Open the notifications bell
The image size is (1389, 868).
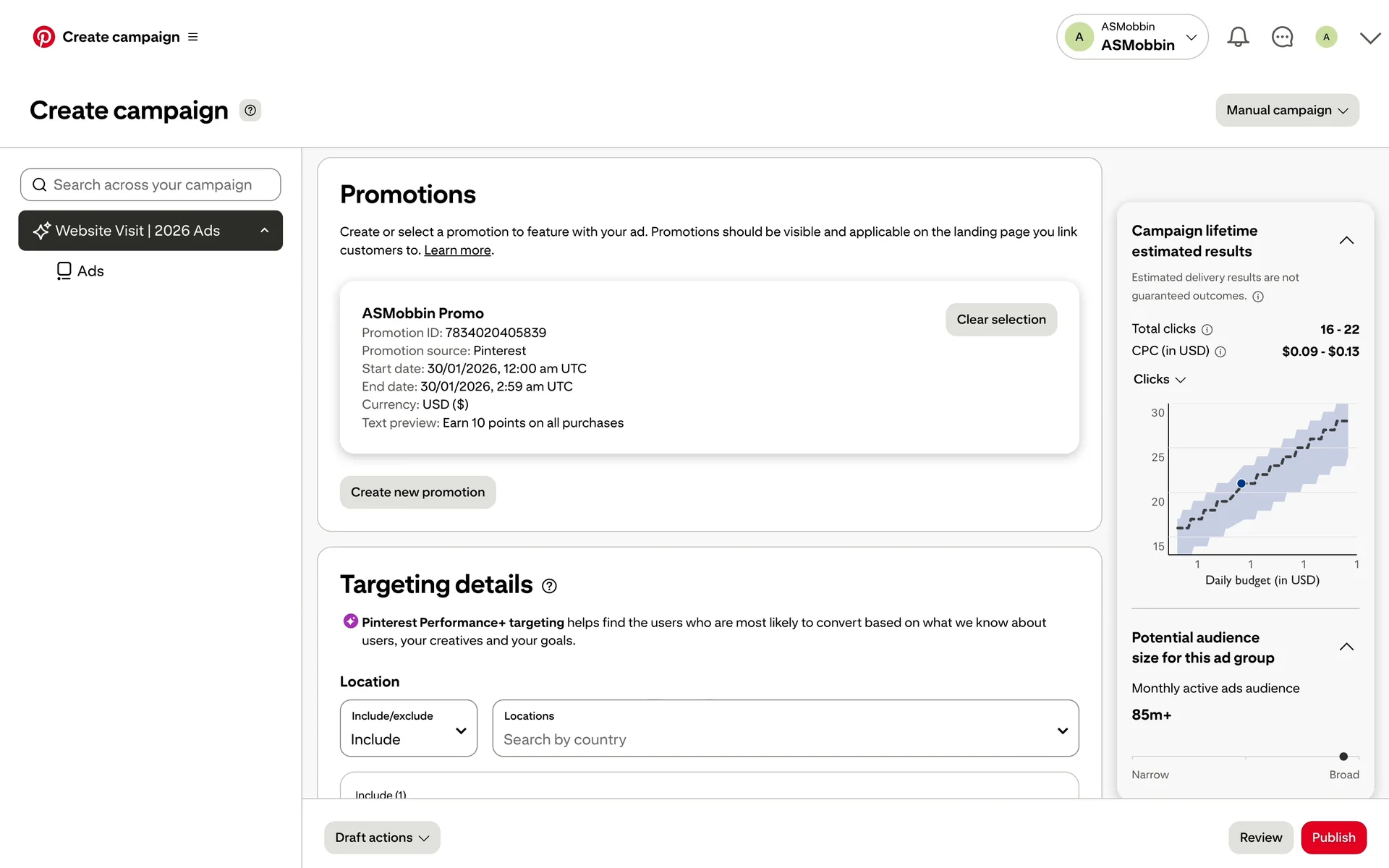point(1238,37)
